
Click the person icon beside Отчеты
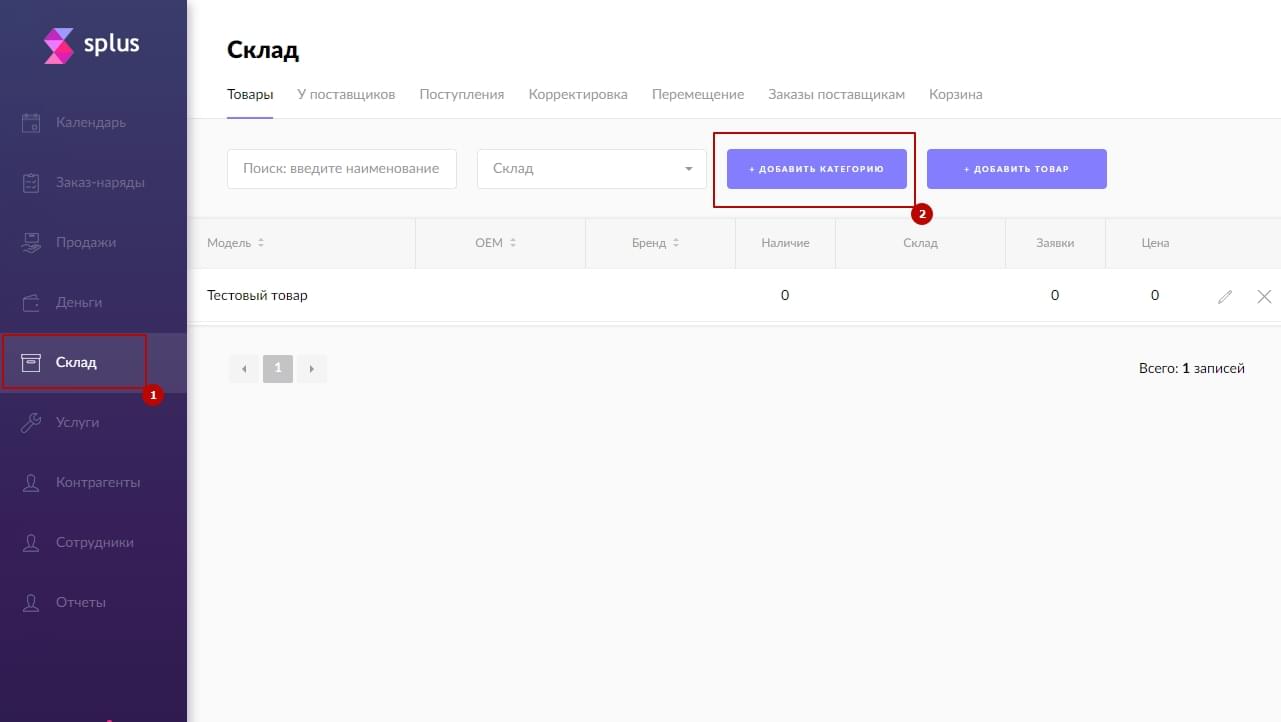click(31, 603)
